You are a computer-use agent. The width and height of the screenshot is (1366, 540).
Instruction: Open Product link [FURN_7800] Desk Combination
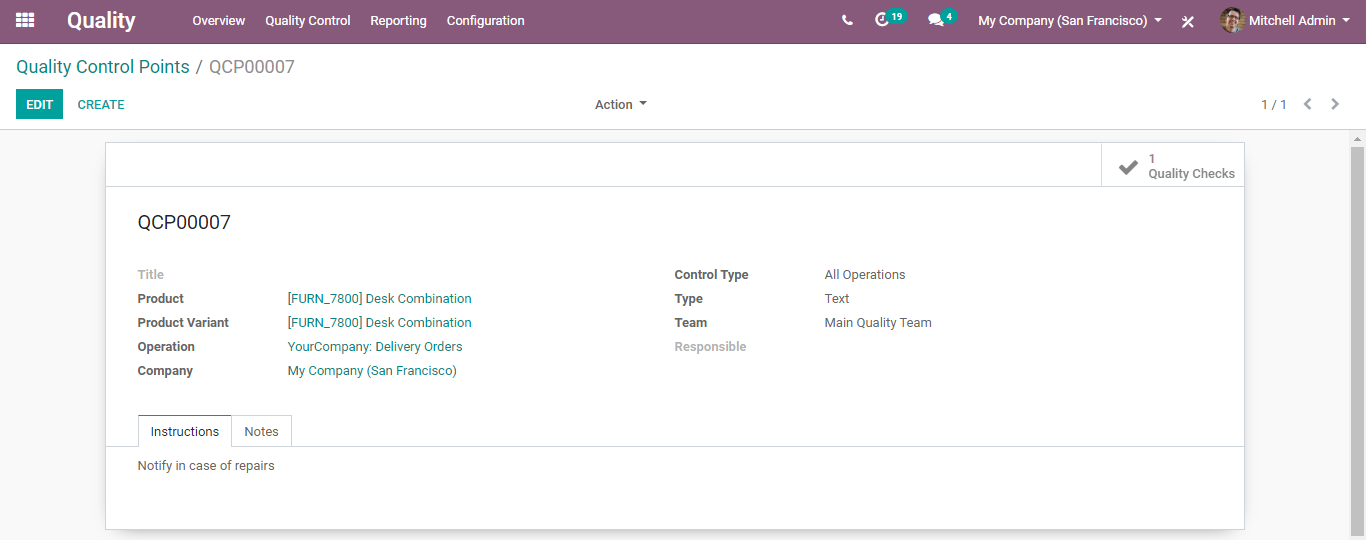(x=380, y=298)
